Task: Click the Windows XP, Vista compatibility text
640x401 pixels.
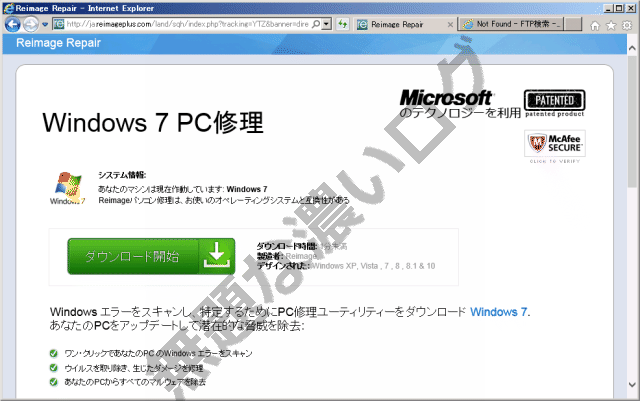Action: 373,266
